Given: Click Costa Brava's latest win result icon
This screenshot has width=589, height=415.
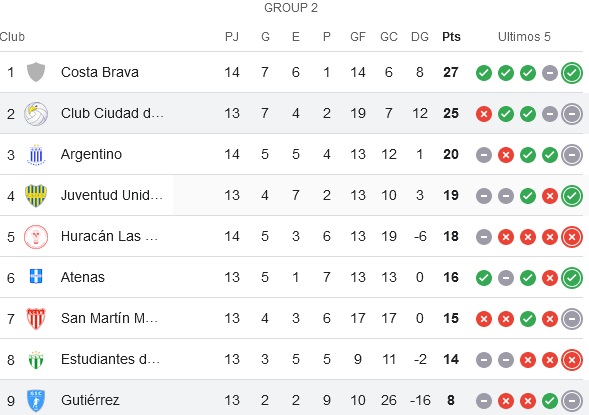Looking at the screenshot, I should (572, 72).
